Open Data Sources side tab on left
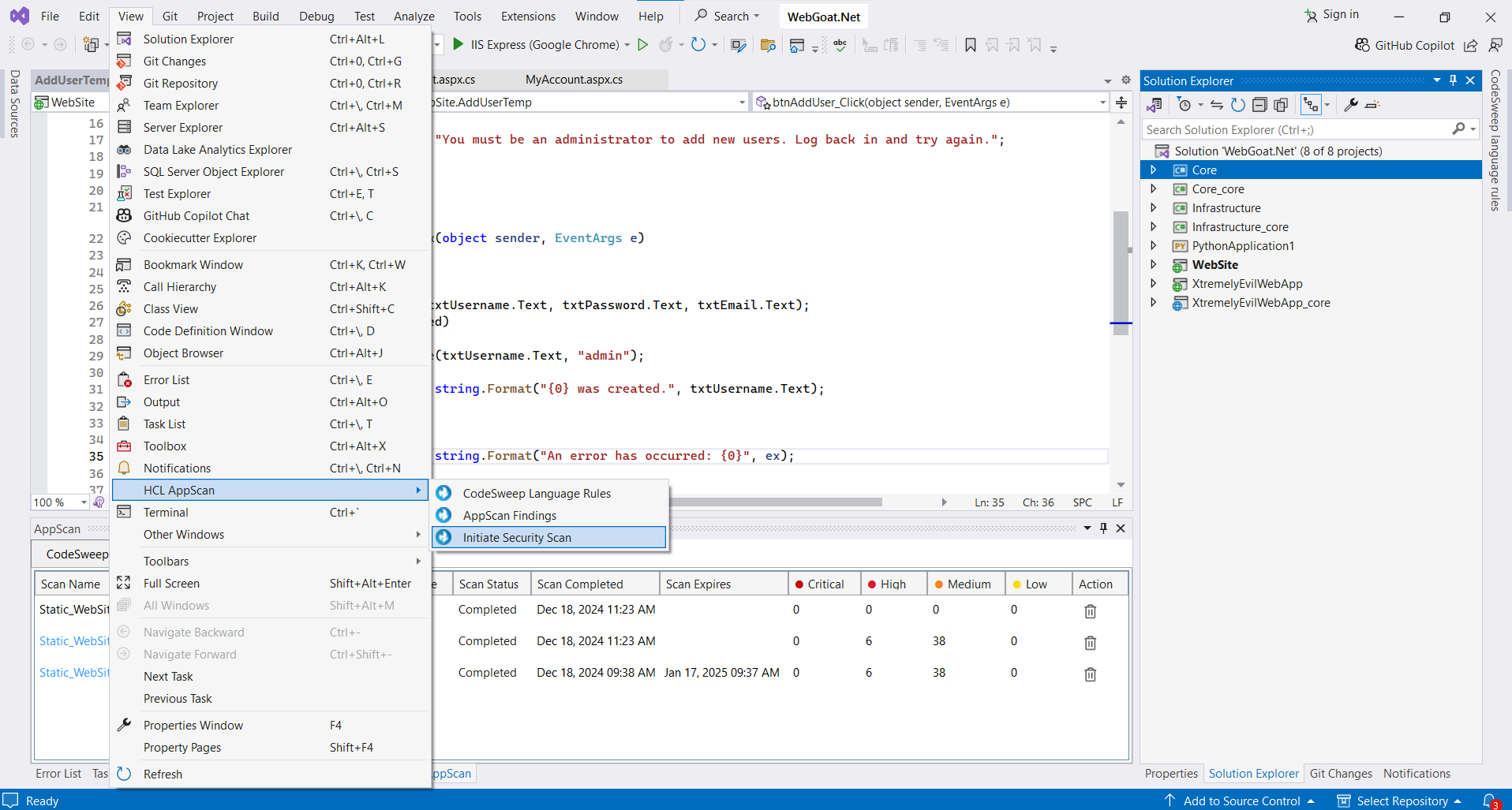1512x810 pixels. click(14, 104)
